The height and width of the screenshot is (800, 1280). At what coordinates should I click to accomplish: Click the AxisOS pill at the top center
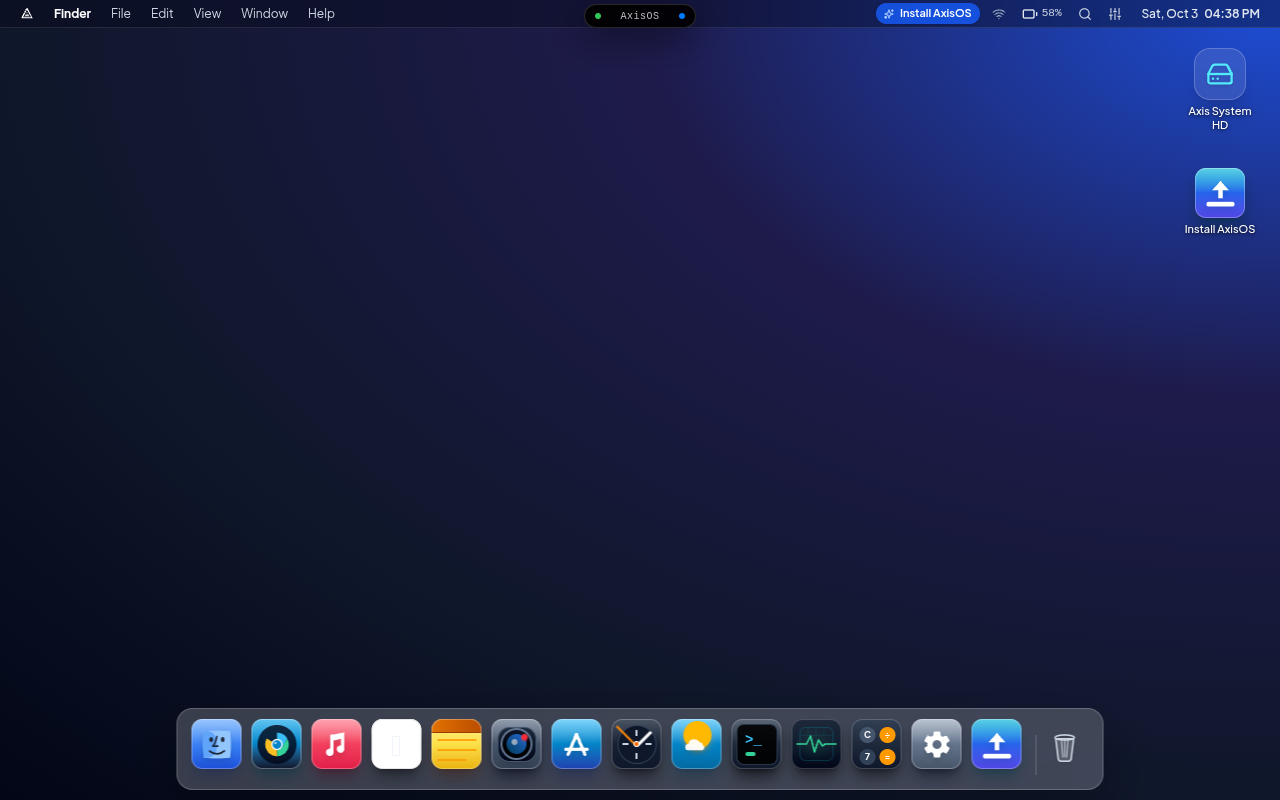(640, 16)
